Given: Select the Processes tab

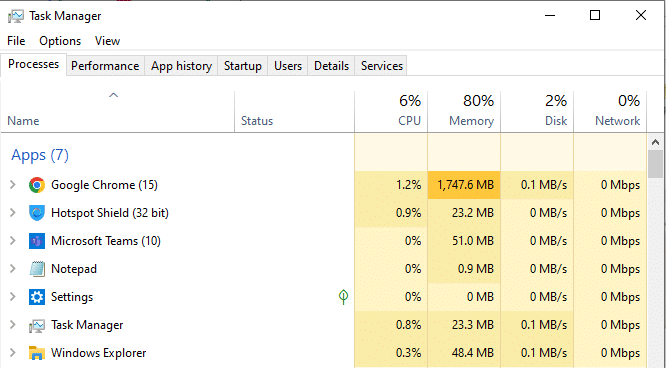Looking at the screenshot, I should pos(34,65).
